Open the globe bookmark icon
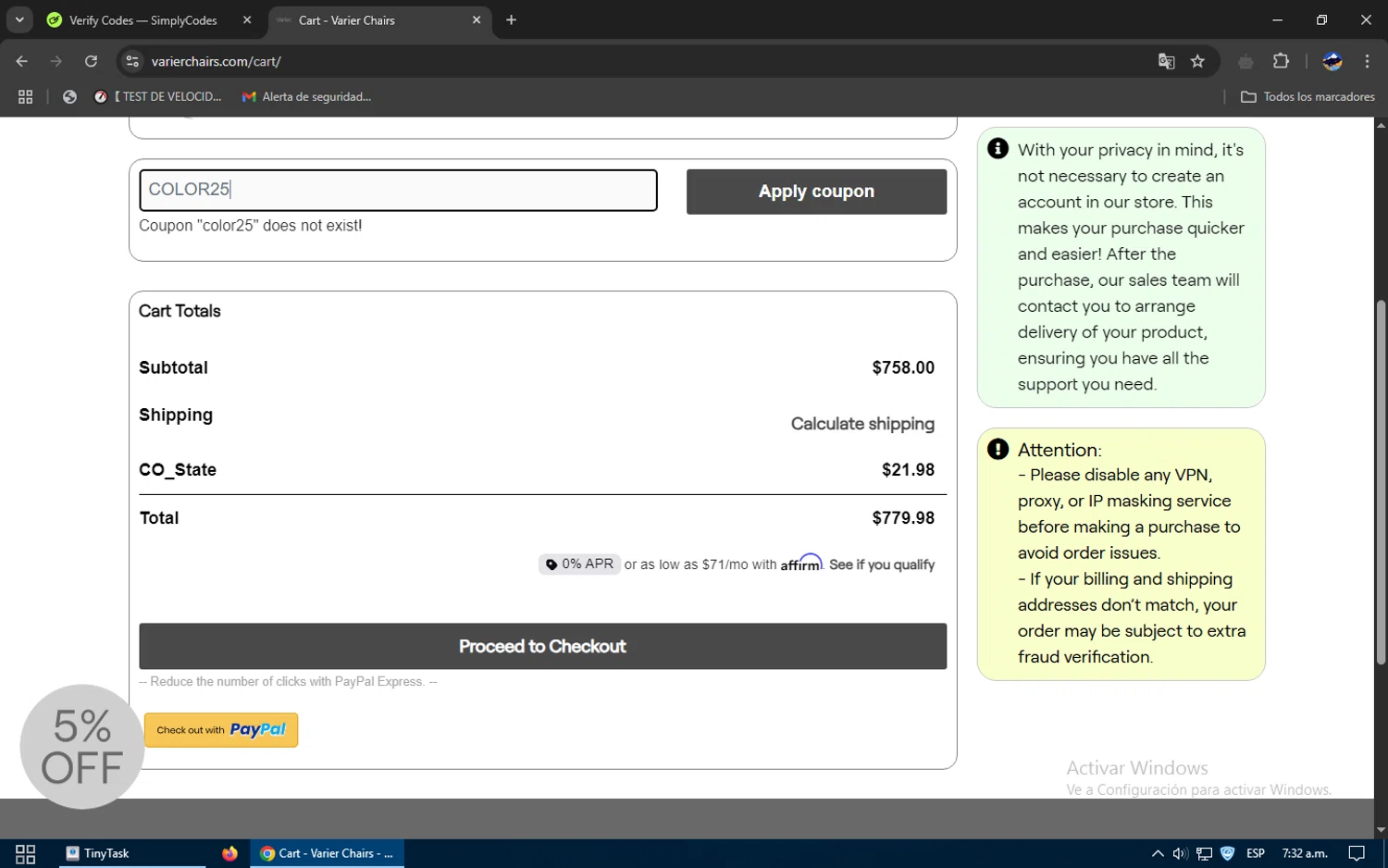The width and height of the screenshot is (1388, 868). tap(69, 96)
